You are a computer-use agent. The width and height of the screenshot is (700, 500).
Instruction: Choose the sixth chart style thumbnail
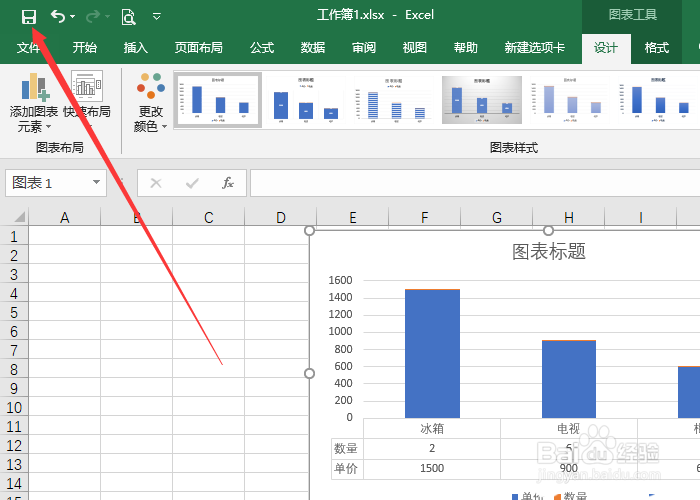tap(657, 100)
